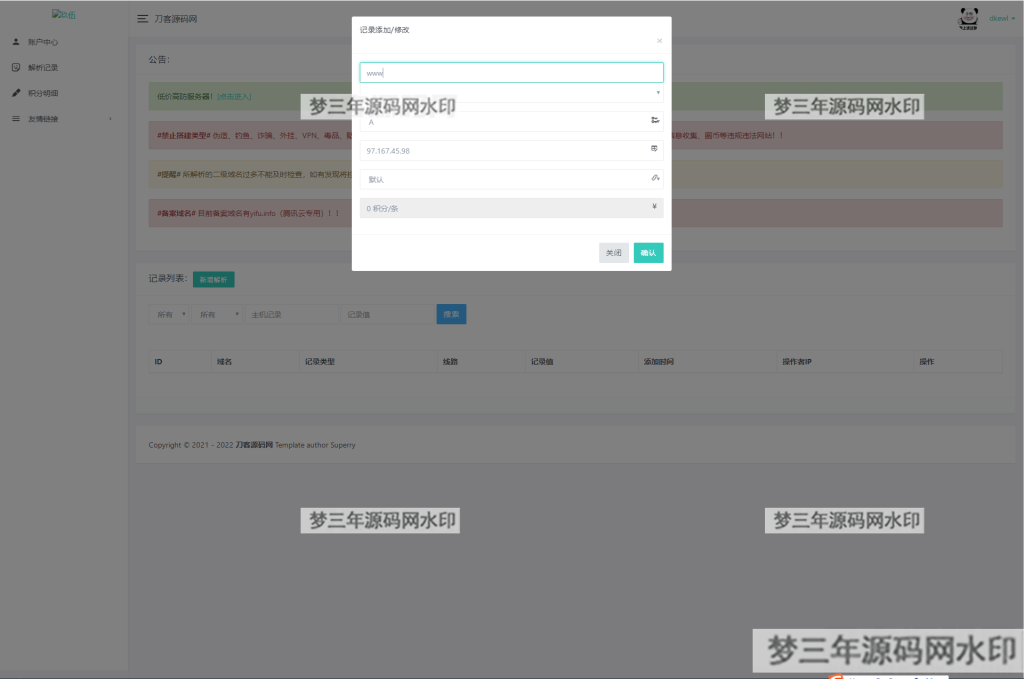Viewport: 1024px width, 679px height.
Task: Open the first 所有 filter dropdown
Action: pyautogui.click(x=168, y=314)
